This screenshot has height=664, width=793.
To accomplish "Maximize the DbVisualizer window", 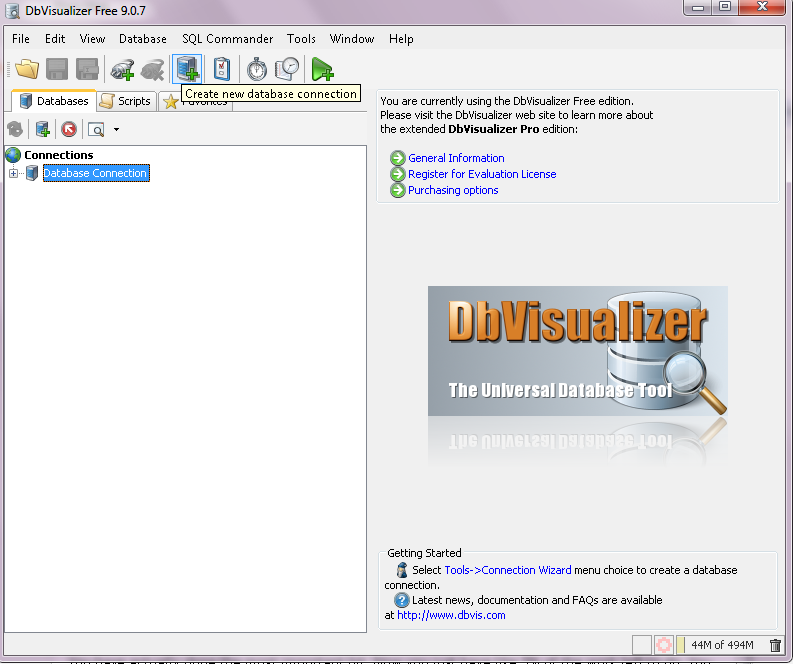I will (x=725, y=7).
